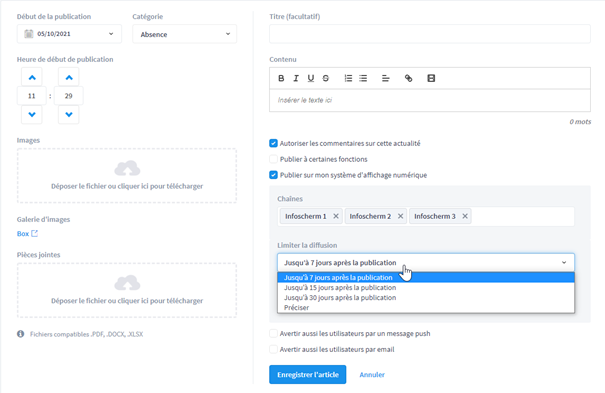This screenshot has height=393, width=605.
Task: Select Jusqu'à 30 jours après la publication
Action: pyautogui.click(x=426, y=297)
